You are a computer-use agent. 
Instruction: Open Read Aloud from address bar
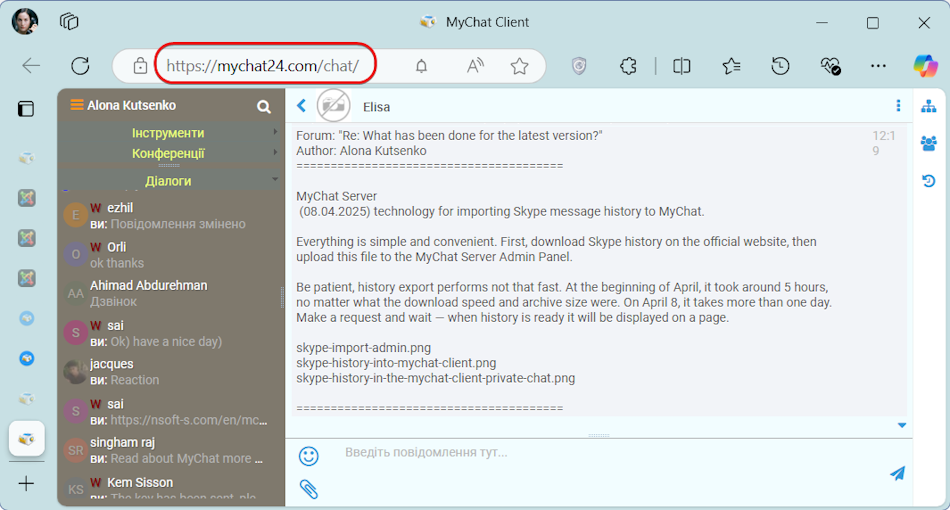475,65
